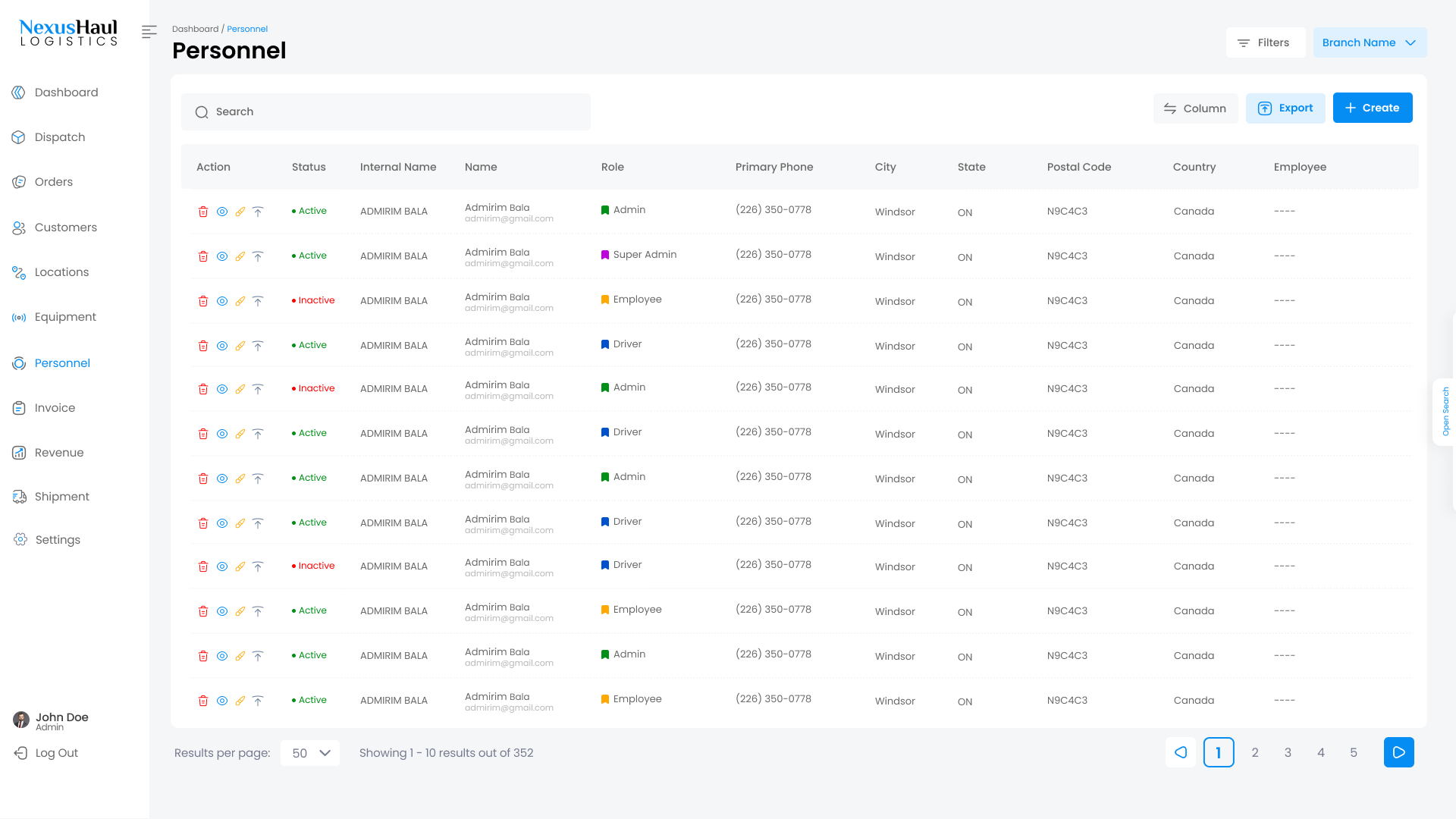
Task: Focus the Search input field
Action: pyautogui.click(x=386, y=112)
